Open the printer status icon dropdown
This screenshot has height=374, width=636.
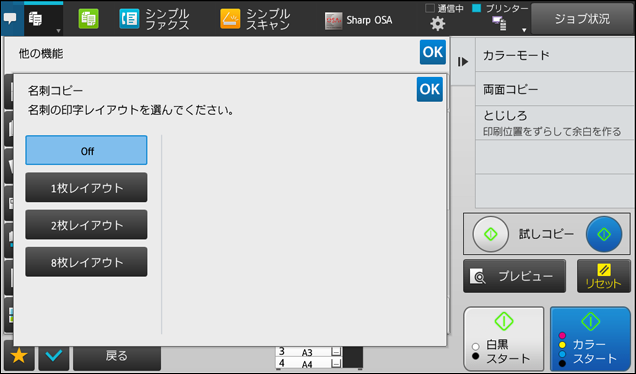(x=499, y=24)
